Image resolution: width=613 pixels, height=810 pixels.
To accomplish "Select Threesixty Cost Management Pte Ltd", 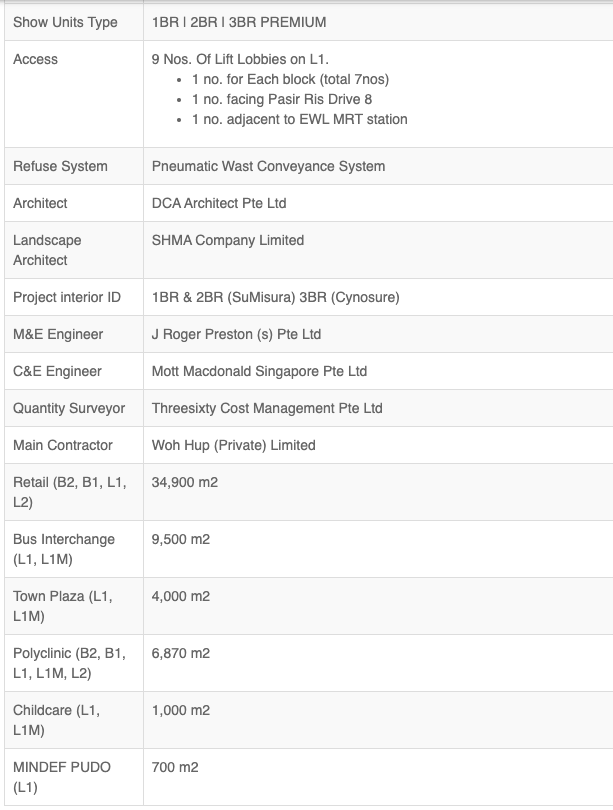I will coord(267,408).
